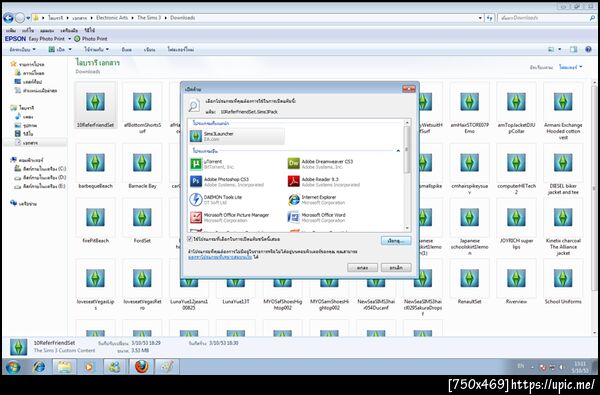Expand the Share With toolbar dropdown
The height and width of the screenshot is (395, 600).
click(96, 49)
